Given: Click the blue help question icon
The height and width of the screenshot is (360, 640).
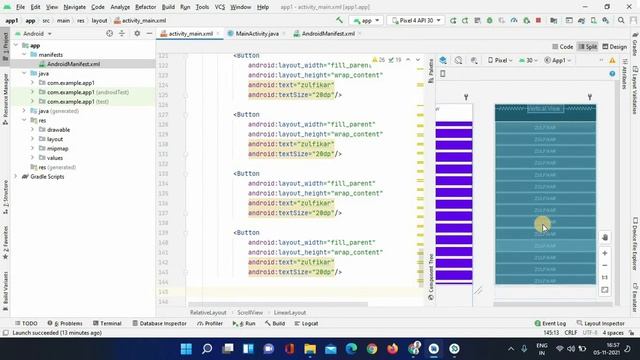Looking at the screenshot, I should (612, 73).
